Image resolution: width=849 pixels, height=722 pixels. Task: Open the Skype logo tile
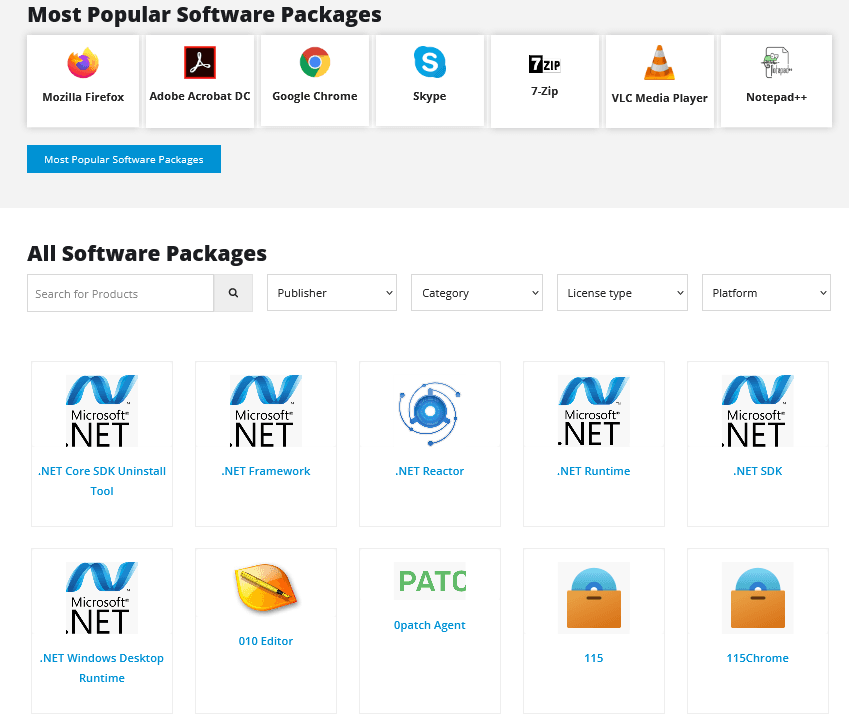tap(429, 62)
